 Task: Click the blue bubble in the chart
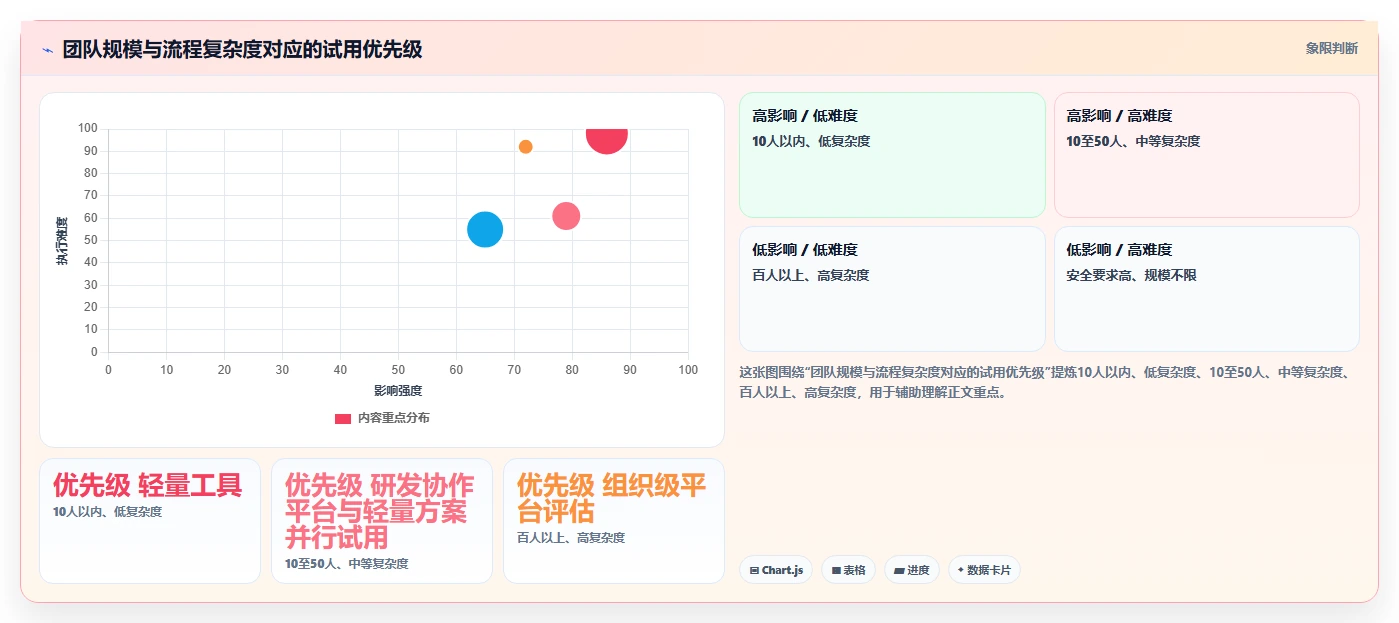(485, 229)
